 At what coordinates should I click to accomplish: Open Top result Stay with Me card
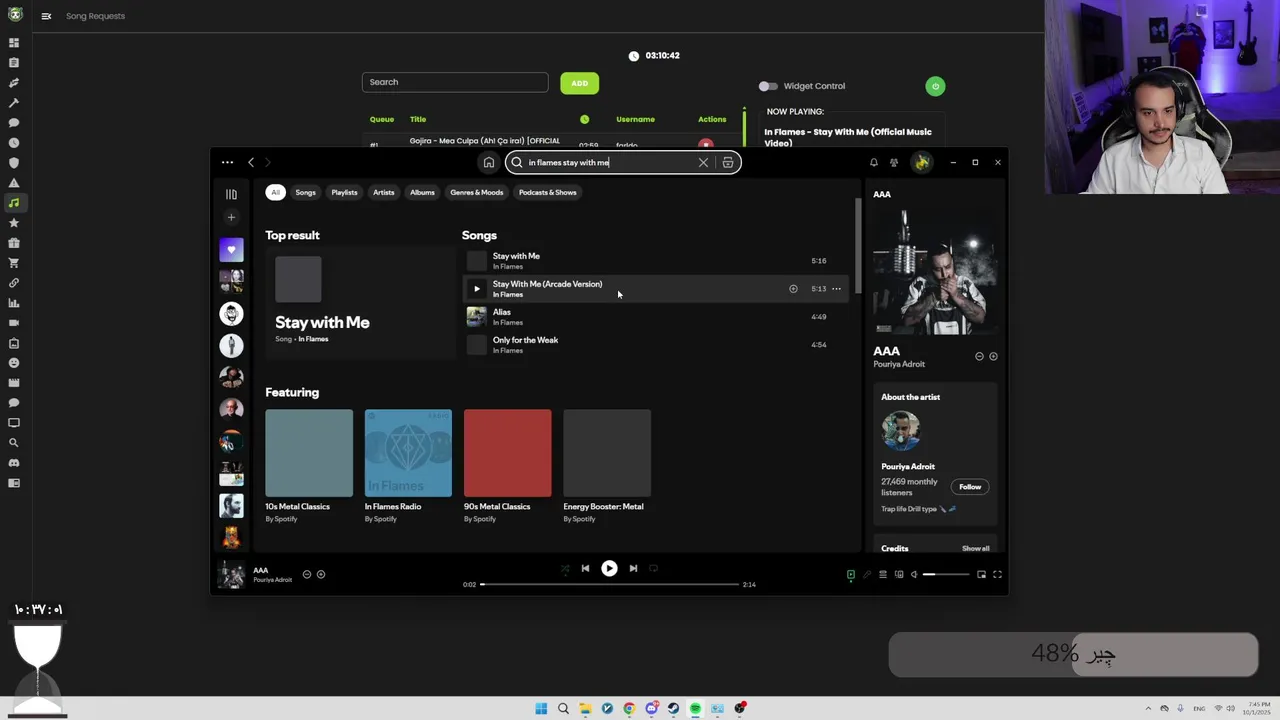[360, 301]
